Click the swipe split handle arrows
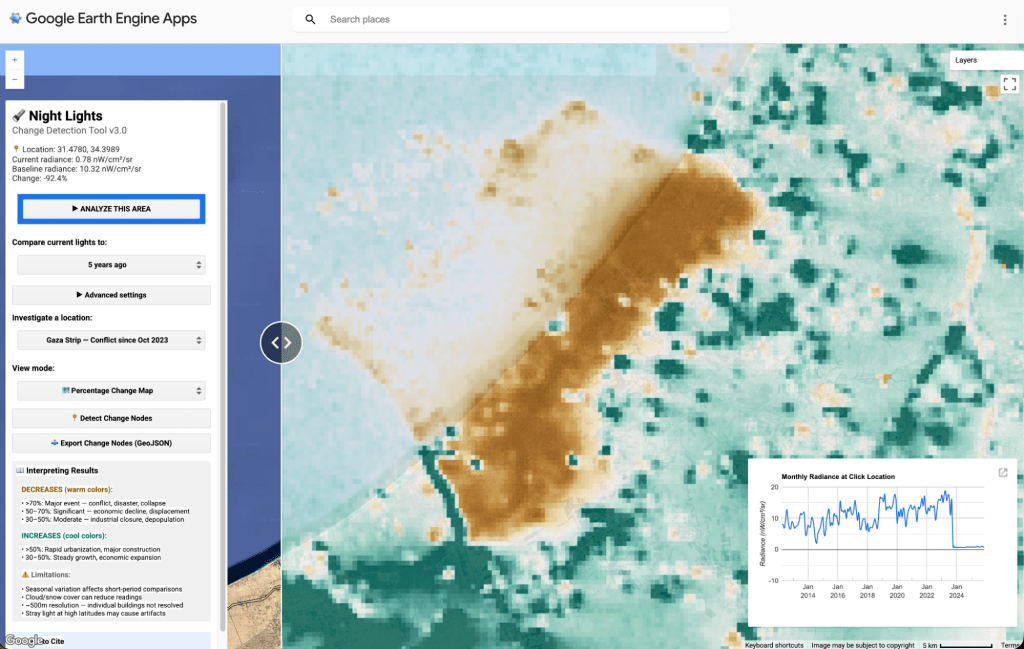 coord(281,342)
